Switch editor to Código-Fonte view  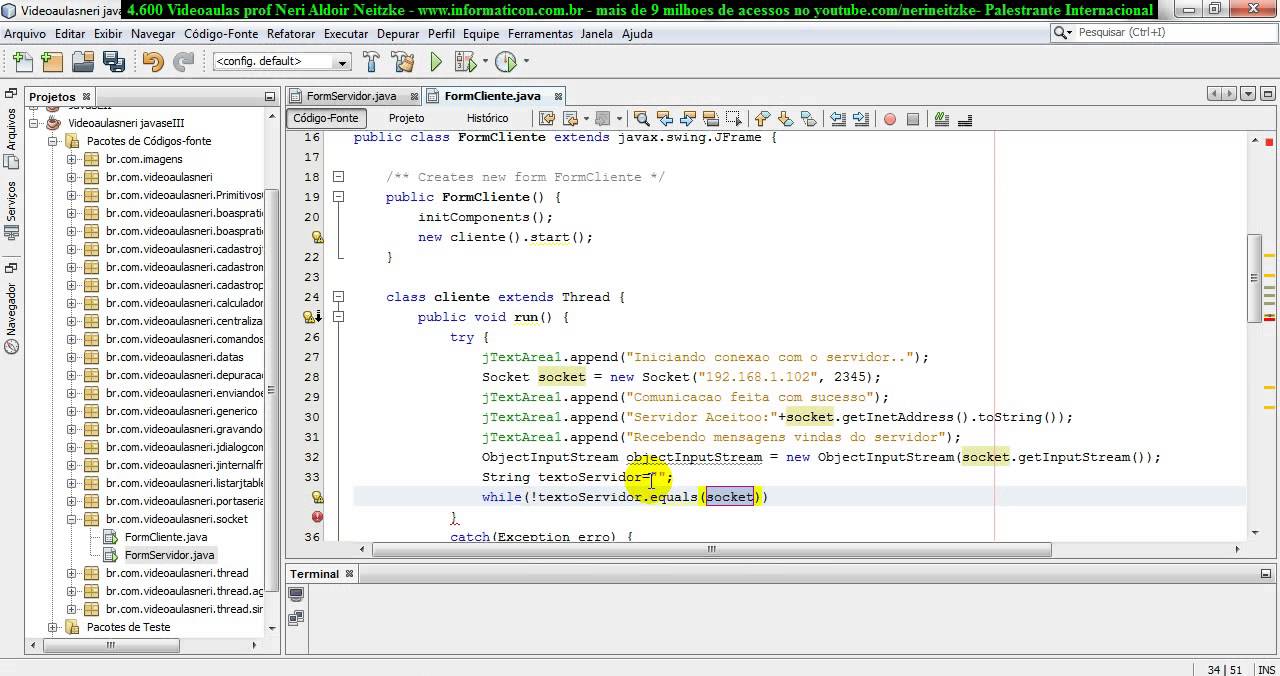tap(325, 118)
